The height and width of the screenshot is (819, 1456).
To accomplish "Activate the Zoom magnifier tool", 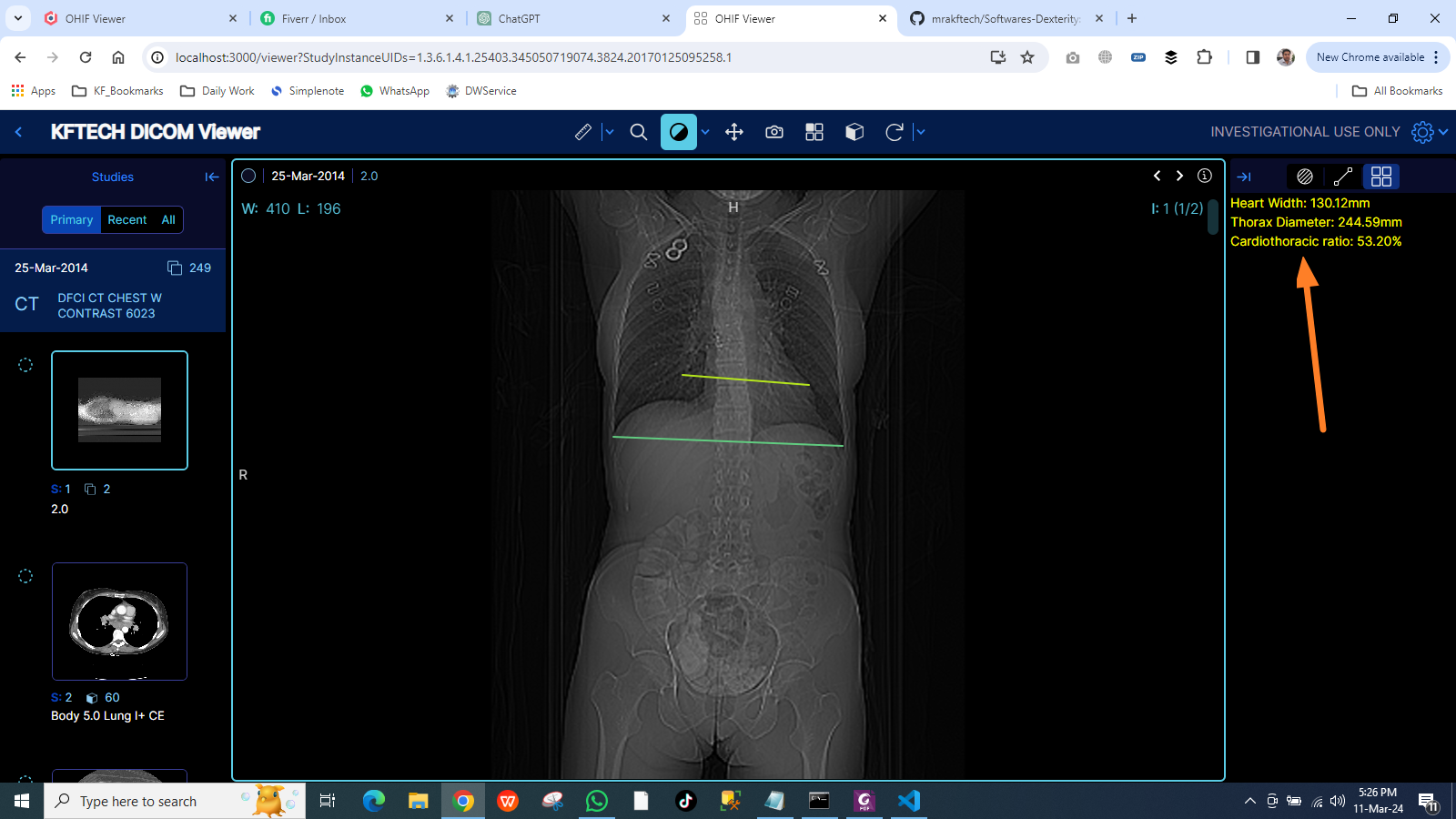I will tap(638, 132).
